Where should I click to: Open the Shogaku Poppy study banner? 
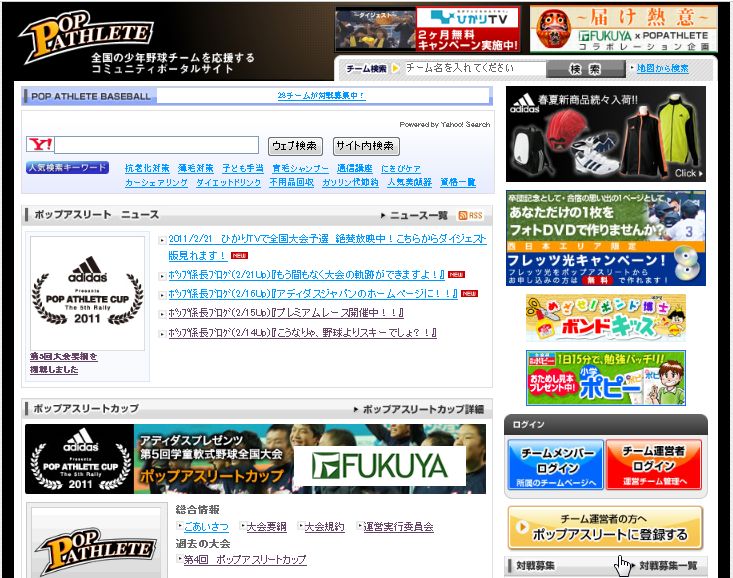pos(606,378)
